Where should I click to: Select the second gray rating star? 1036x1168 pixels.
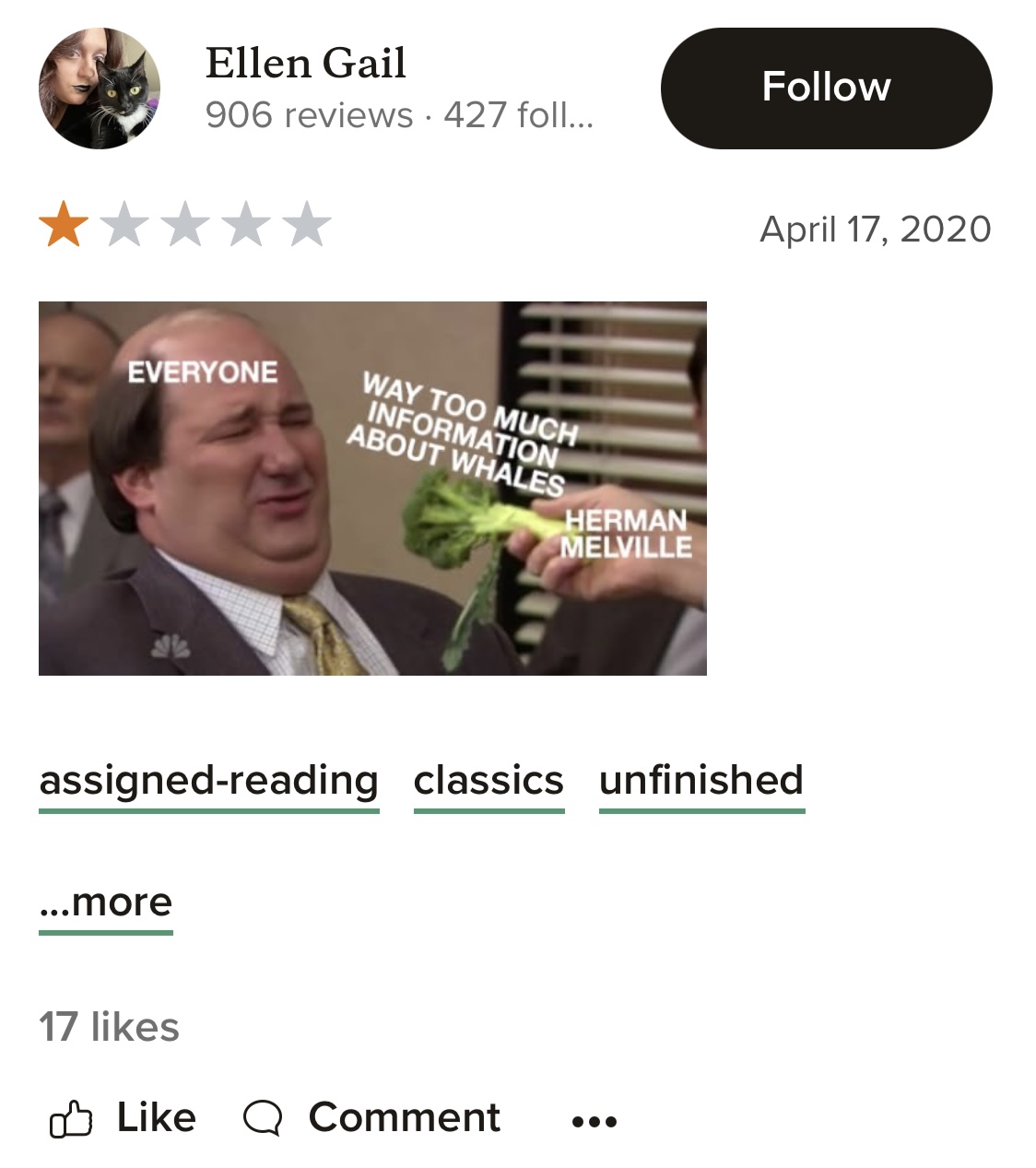tap(124, 226)
